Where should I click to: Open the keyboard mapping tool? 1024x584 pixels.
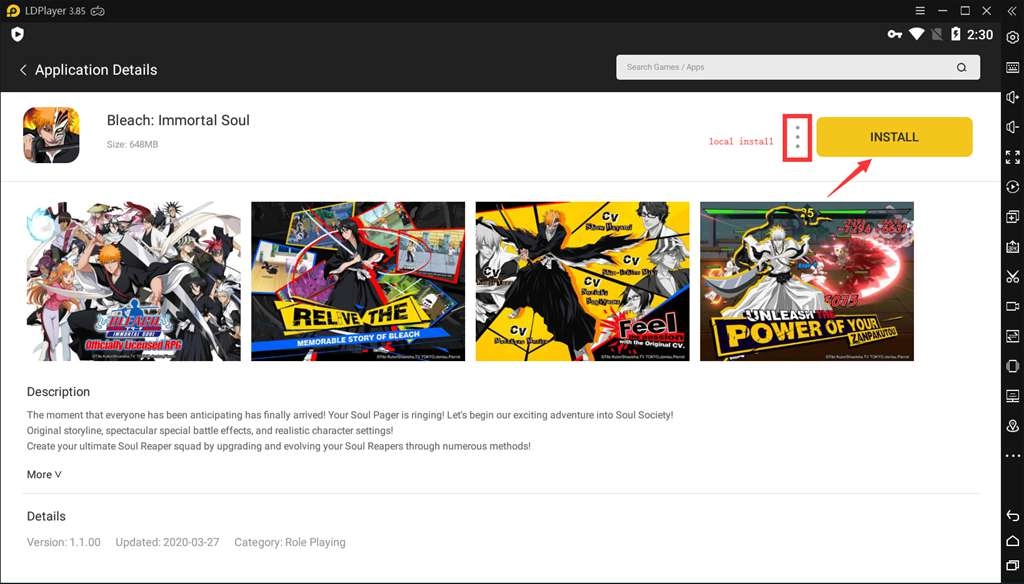(x=1012, y=67)
